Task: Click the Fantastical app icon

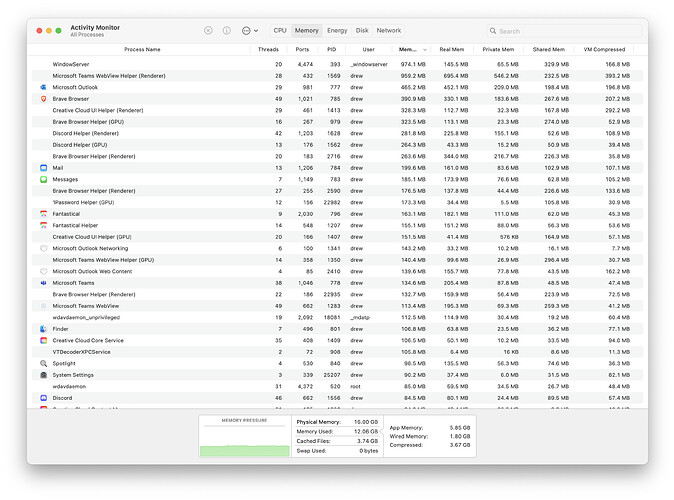Action: [x=43, y=214]
